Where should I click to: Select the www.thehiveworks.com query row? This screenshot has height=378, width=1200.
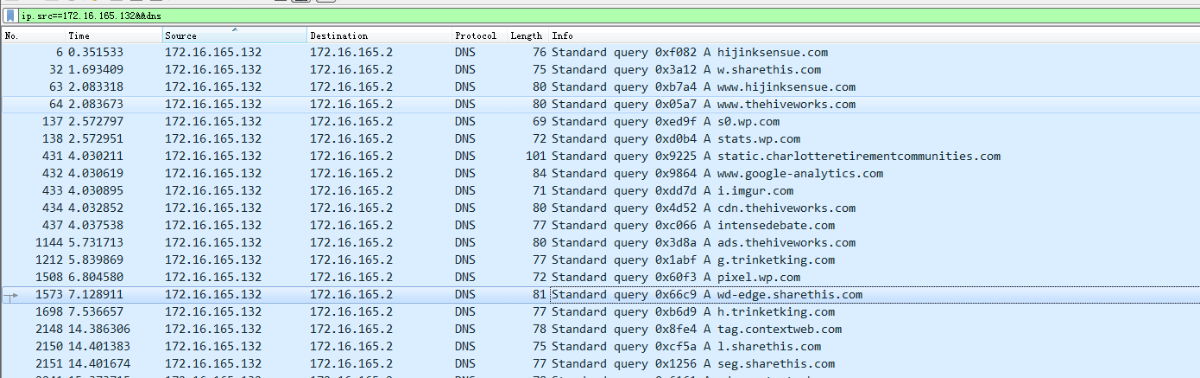(x=600, y=104)
